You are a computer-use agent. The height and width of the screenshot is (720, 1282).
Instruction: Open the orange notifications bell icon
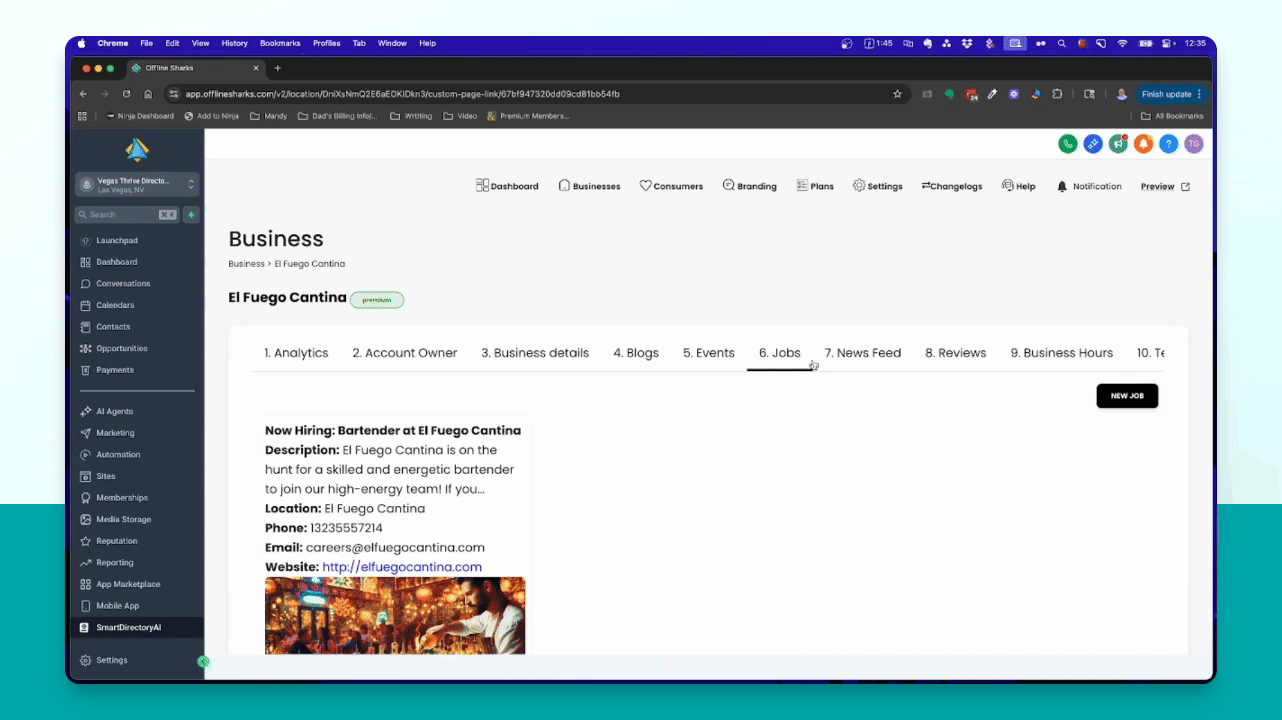(x=1143, y=144)
